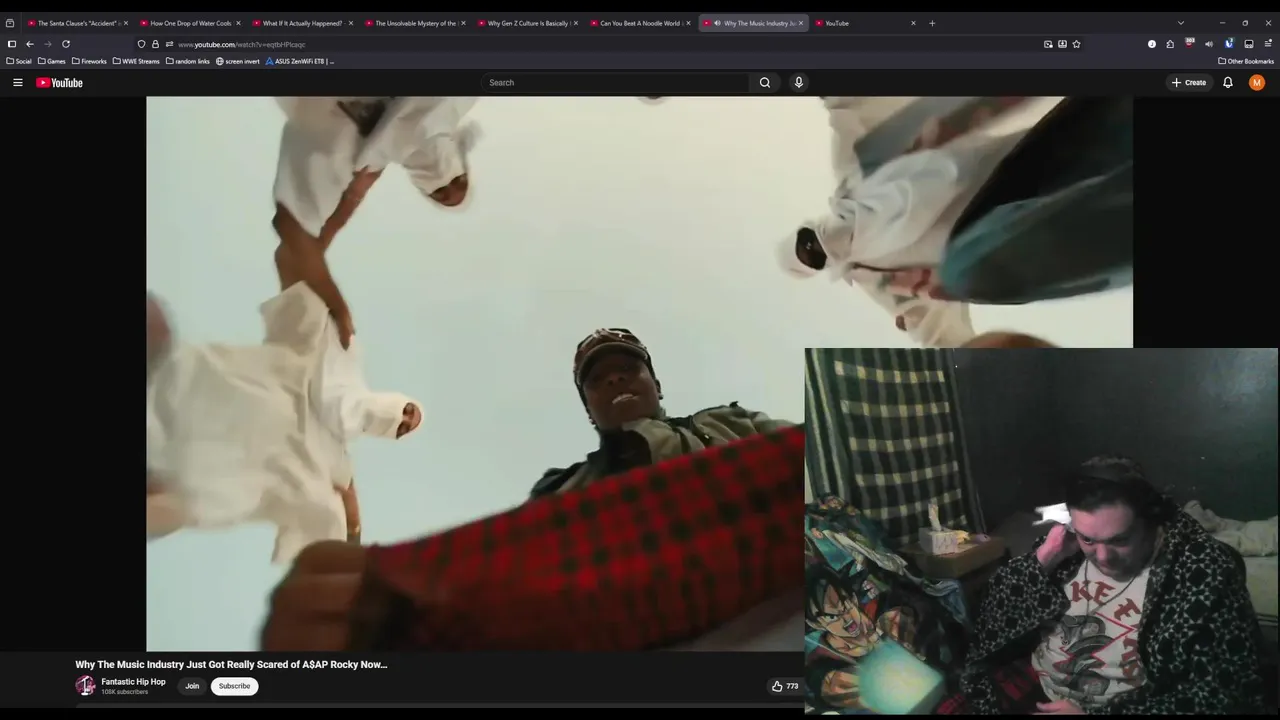Click the Join button
Image resolution: width=1280 pixels, height=720 pixels.
[x=192, y=686]
